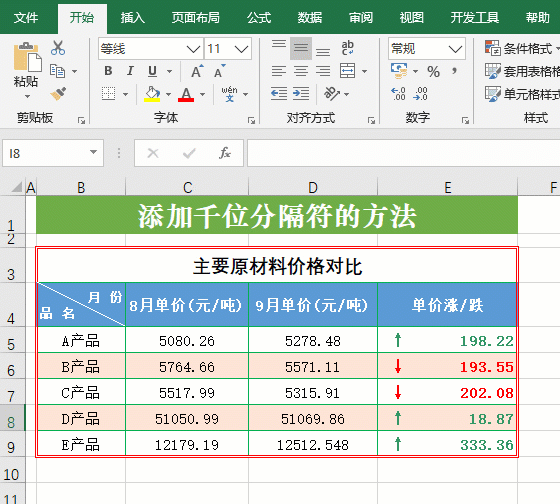The image size is (560, 504).
Task: Click the 单元格样式 button
Action: click(x=522, y=94)
